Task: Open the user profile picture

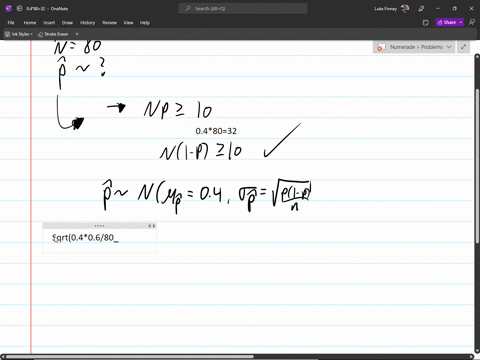Action: (x=405, y=9)
